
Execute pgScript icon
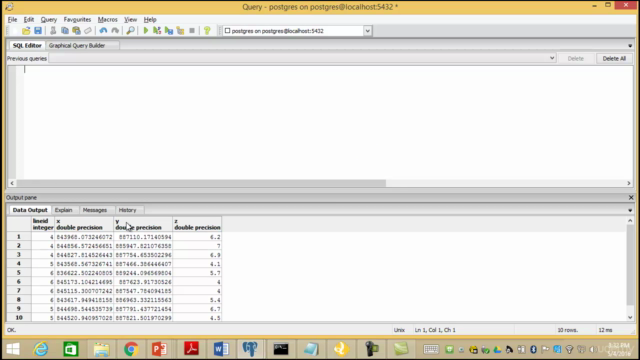coord(157,31)
